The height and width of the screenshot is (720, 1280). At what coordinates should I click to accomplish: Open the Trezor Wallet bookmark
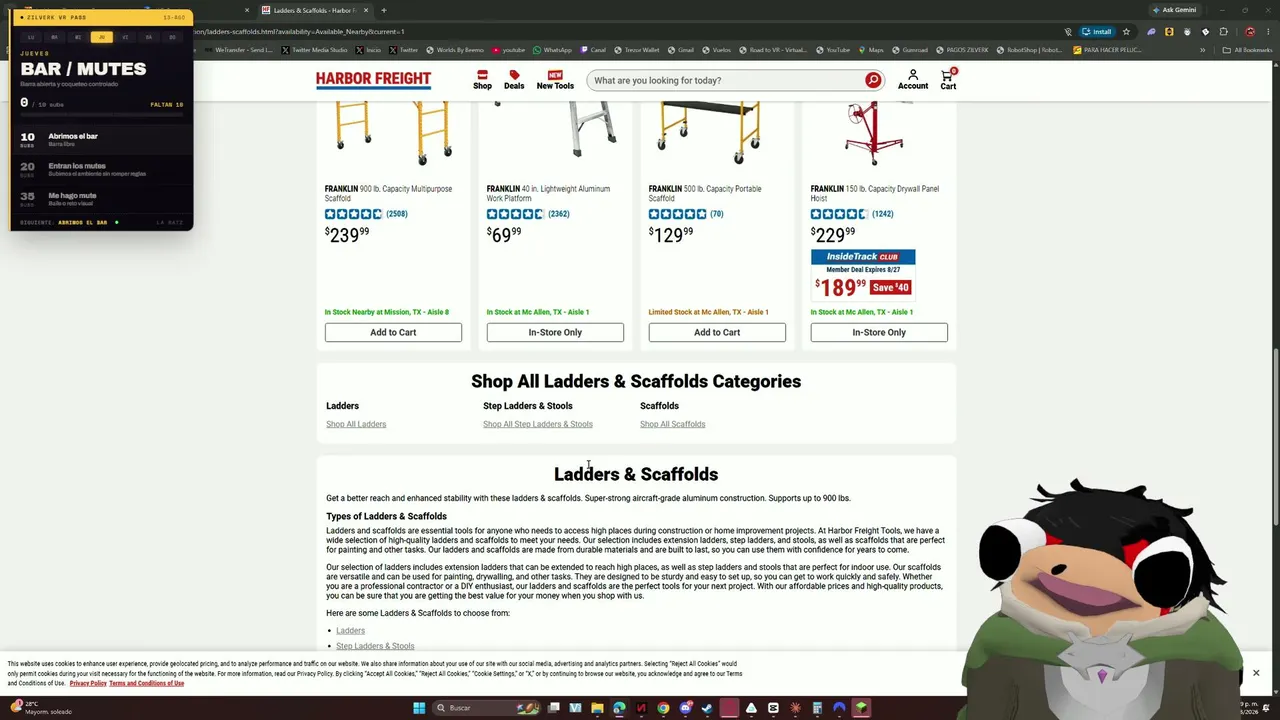click(x=636, y=50)
